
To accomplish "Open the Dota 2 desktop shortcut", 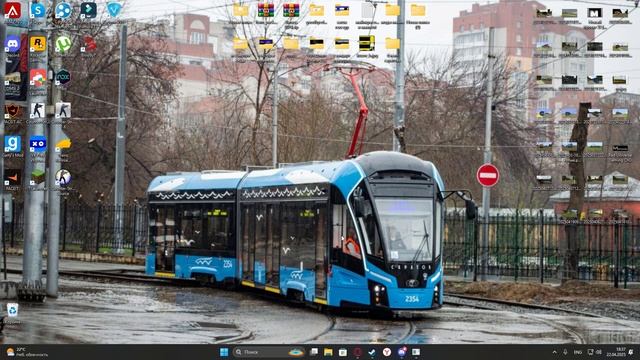I will point(13,78).
